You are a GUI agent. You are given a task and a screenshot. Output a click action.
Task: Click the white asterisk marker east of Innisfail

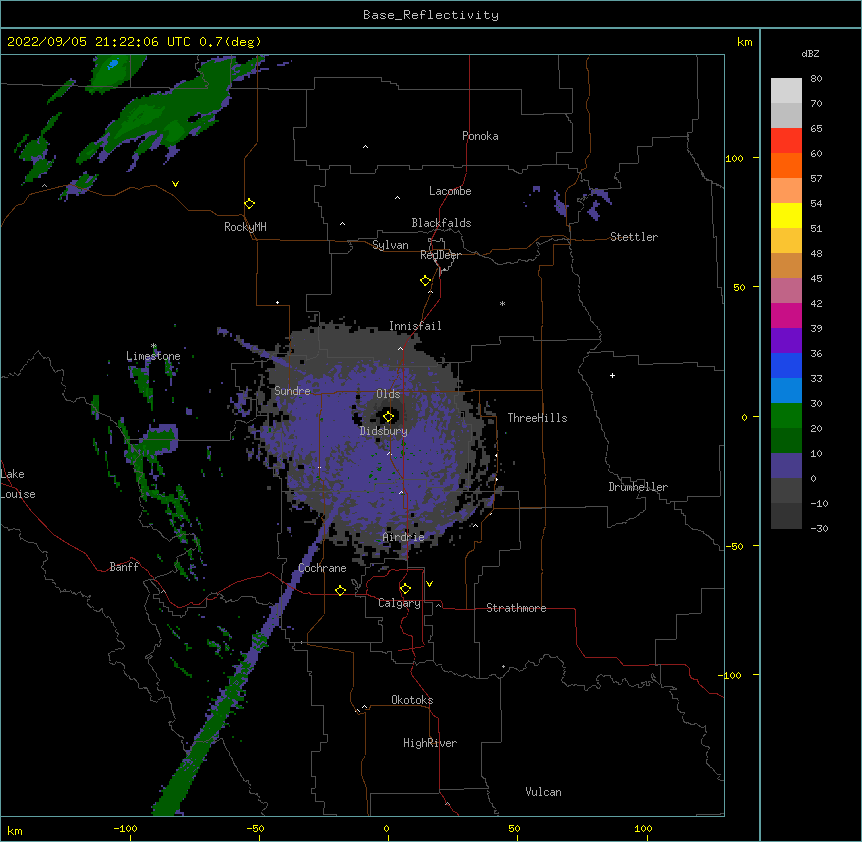pos(502,303)
